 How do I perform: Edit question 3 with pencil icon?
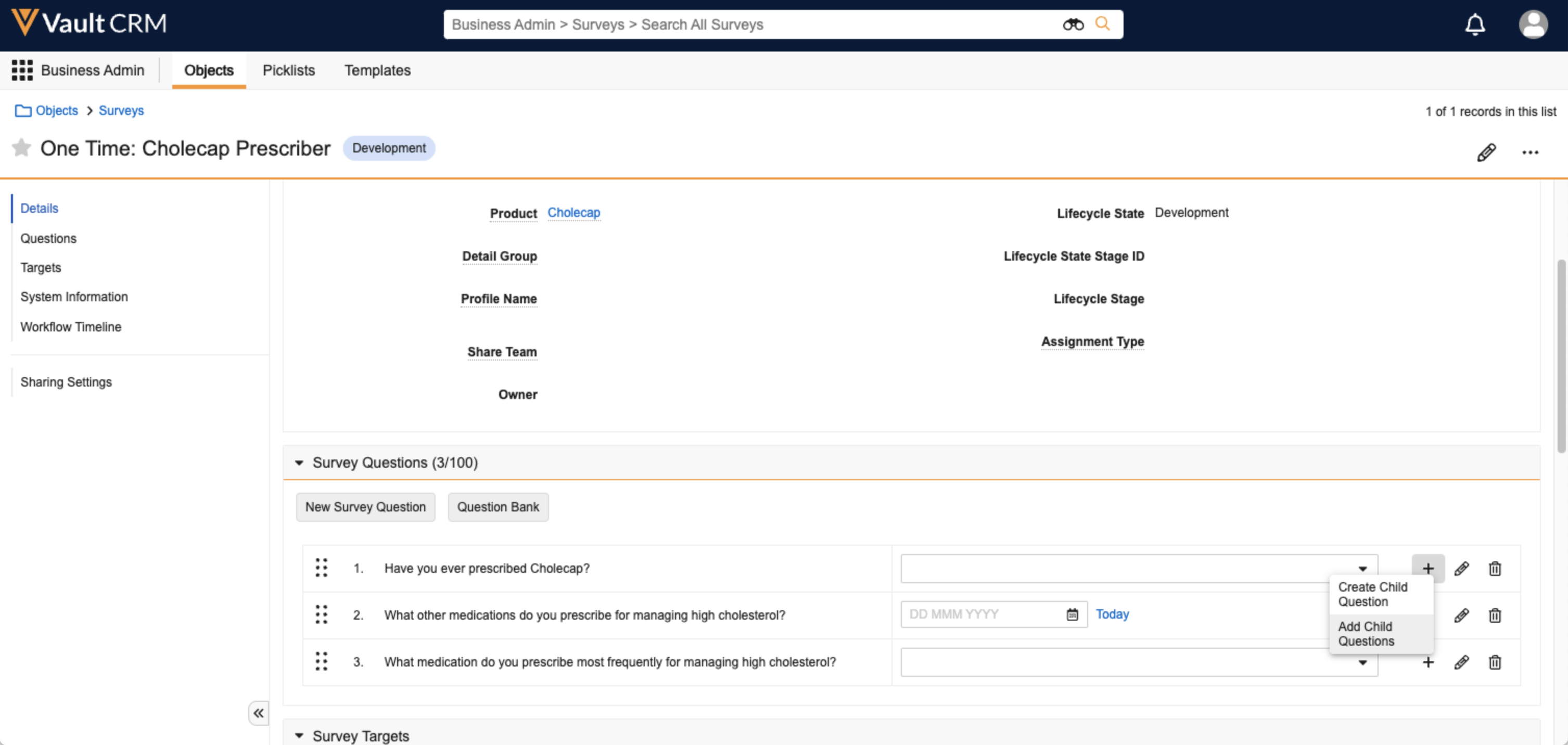pos(1461,662)
